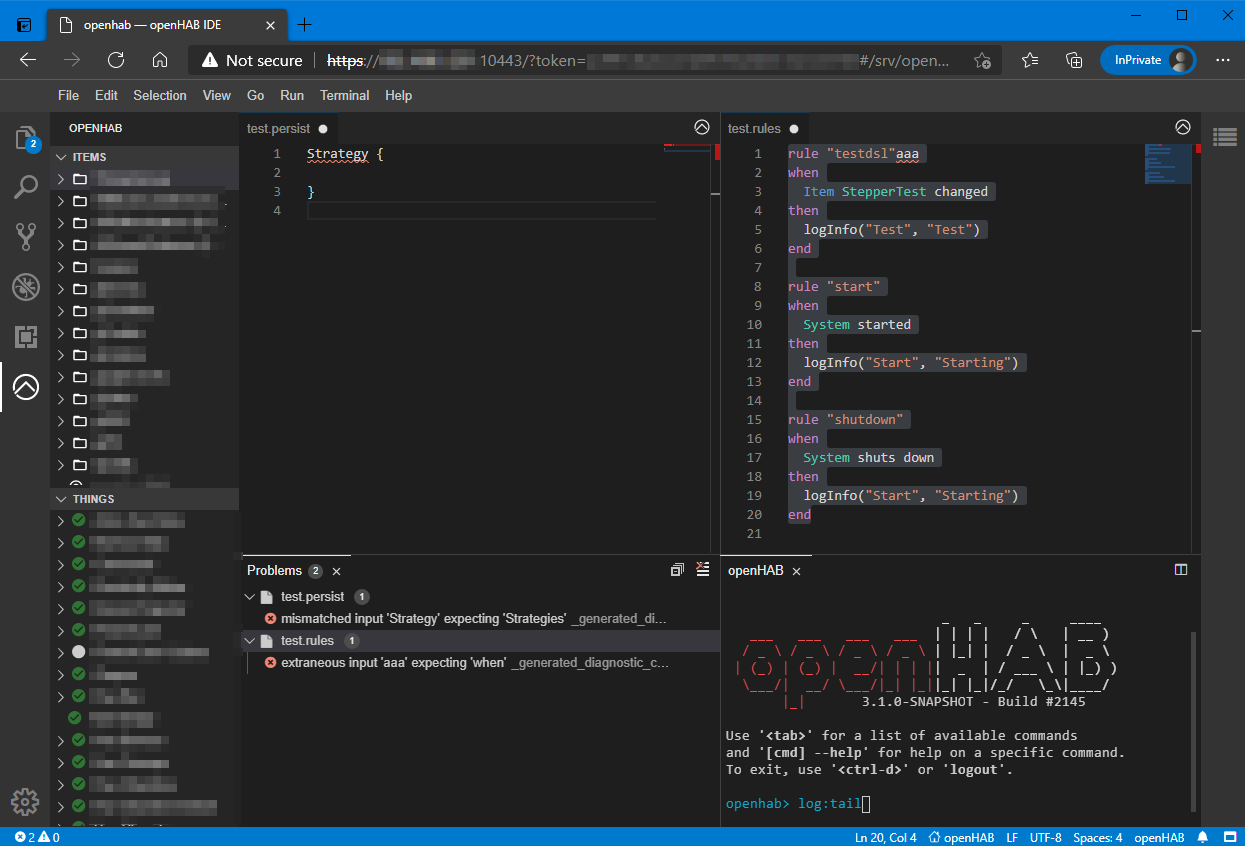Viewport: 1245px width, 846px height.
Task: Open the Search panel icon
Action: [x=25, y=187]
